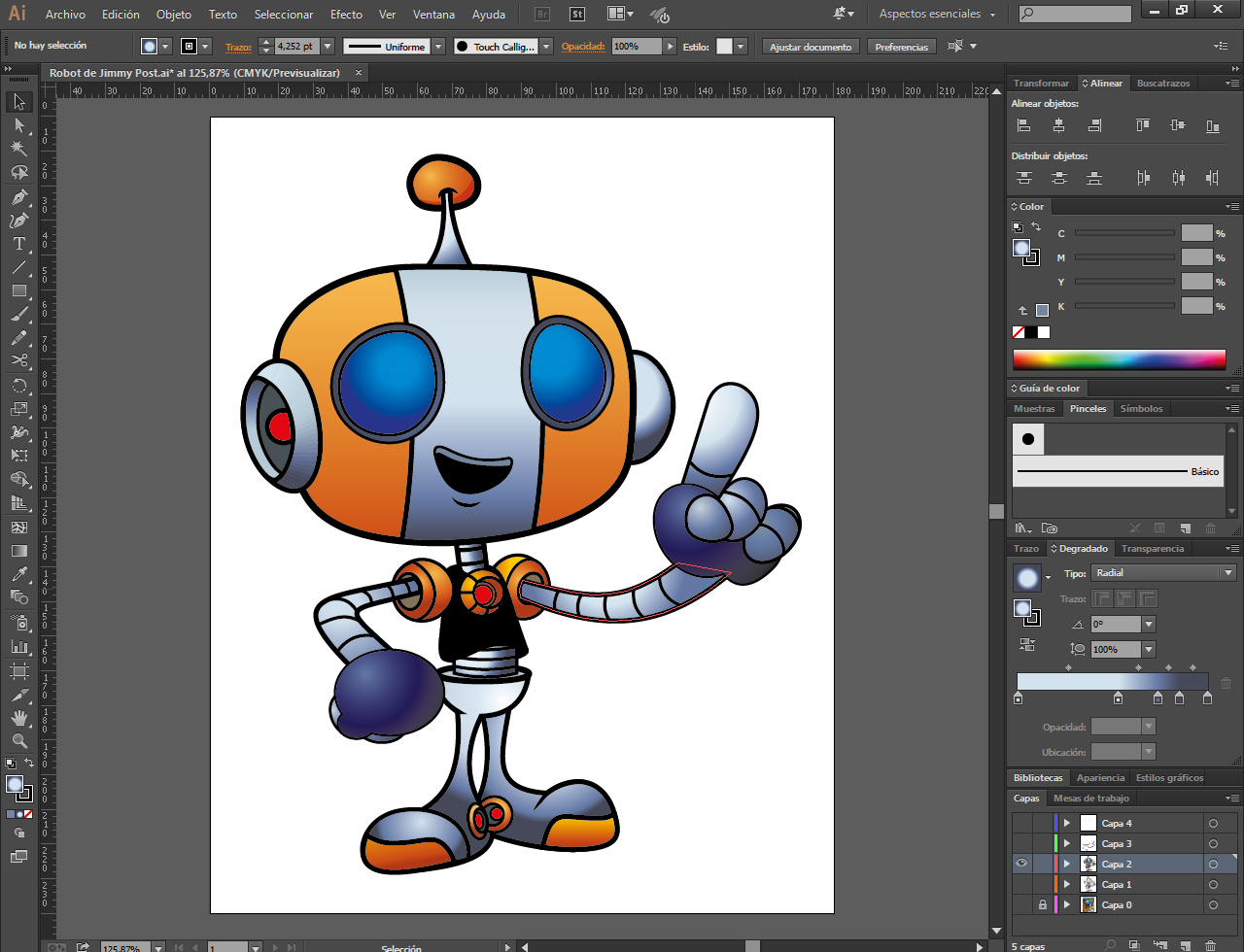Select the Free Transform tool

coord(18,456)
